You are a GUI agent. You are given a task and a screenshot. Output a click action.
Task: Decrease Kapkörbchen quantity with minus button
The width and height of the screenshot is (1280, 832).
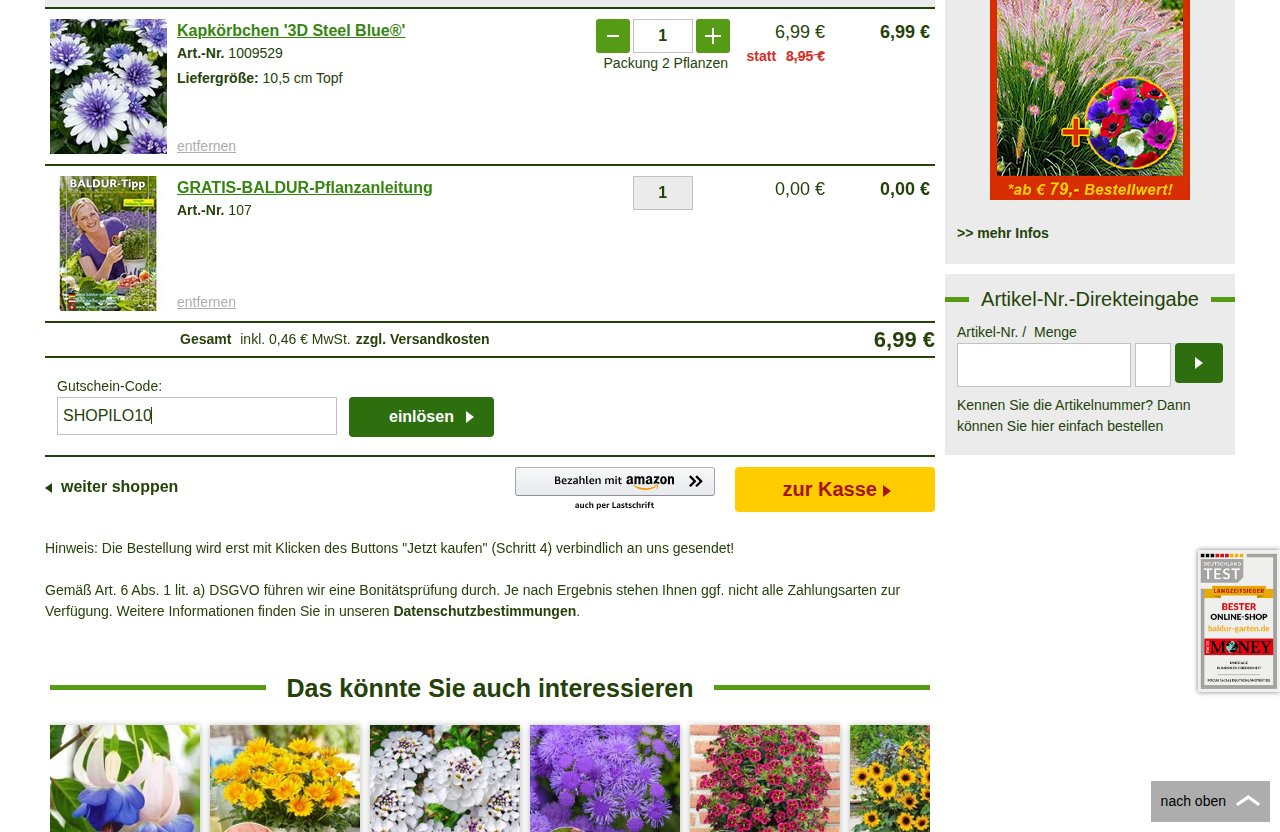coord(613,36)
